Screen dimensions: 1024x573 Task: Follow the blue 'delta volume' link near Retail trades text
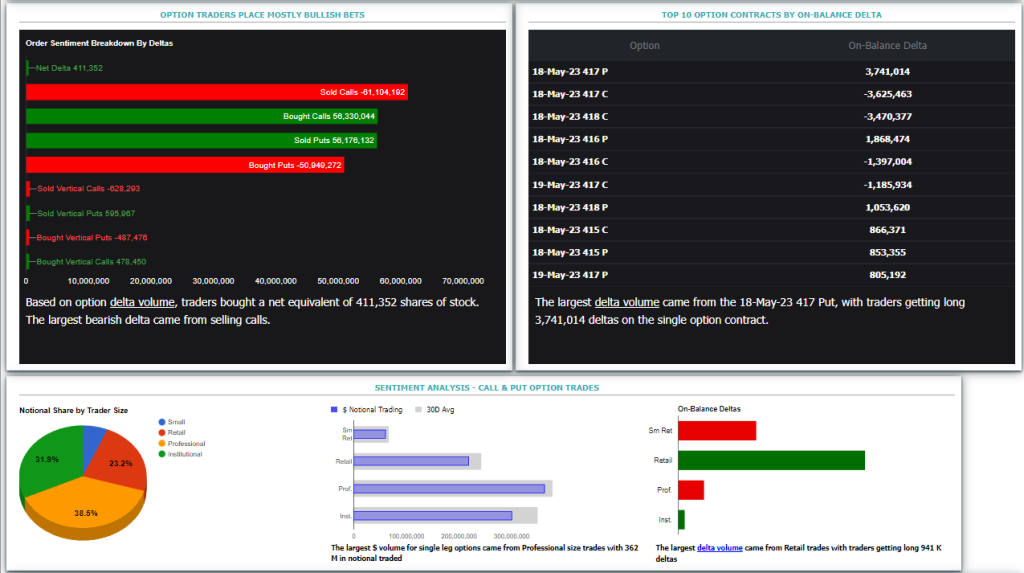point(719,548)
